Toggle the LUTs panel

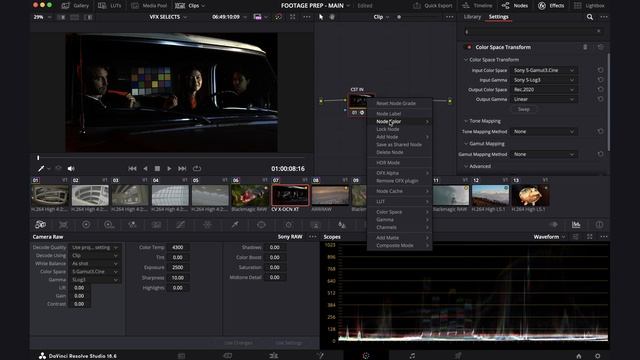click(109, 6)
